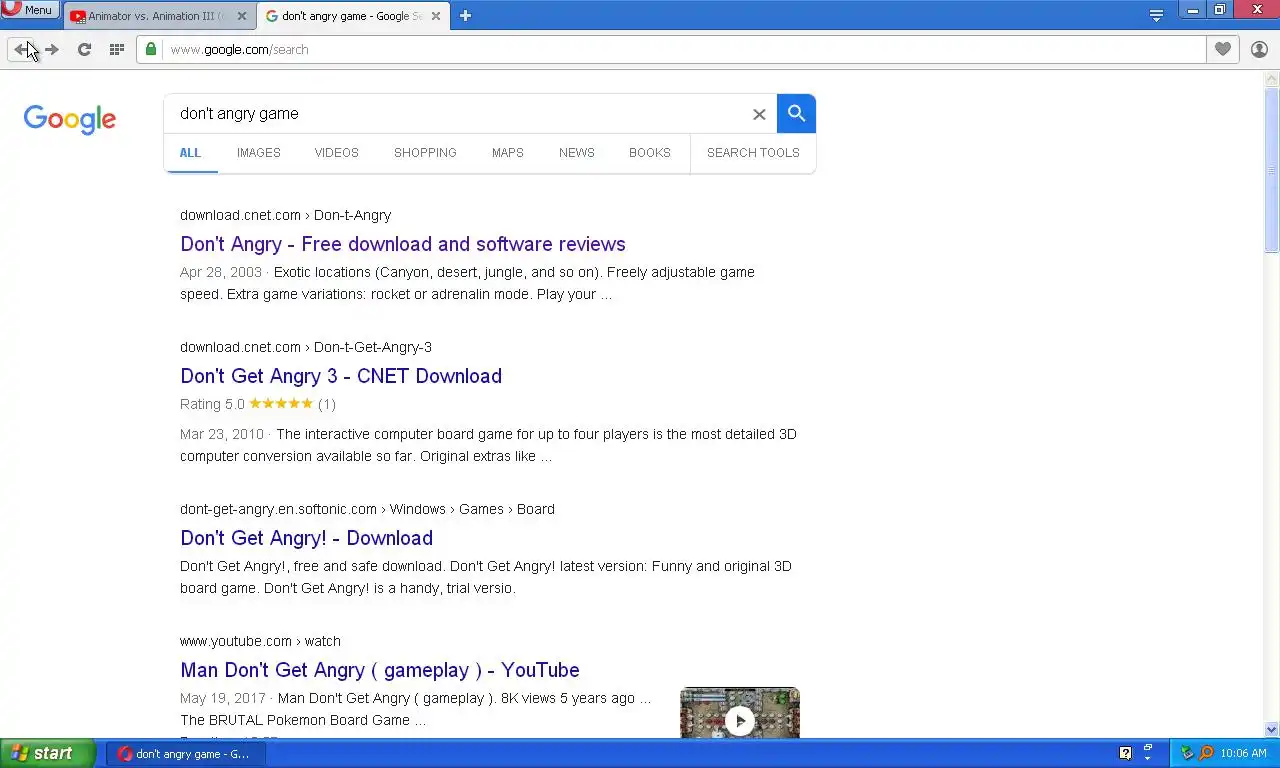Viewport: 1280px width, 768px height.
Task: Open the tab menu icon in title bar
Action: point(1156,15)
